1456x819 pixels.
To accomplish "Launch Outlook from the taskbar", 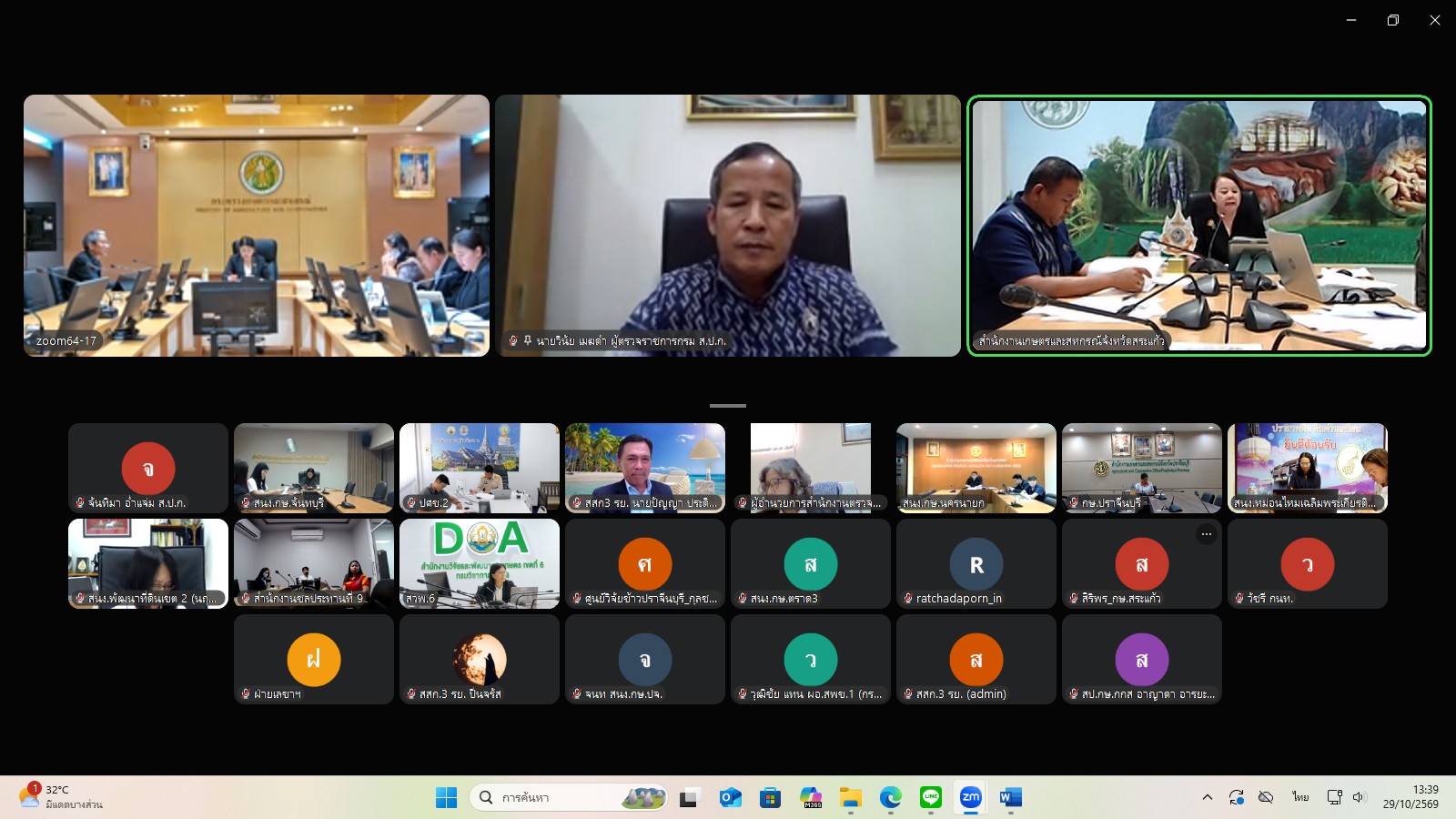I will tap(730, 798).
